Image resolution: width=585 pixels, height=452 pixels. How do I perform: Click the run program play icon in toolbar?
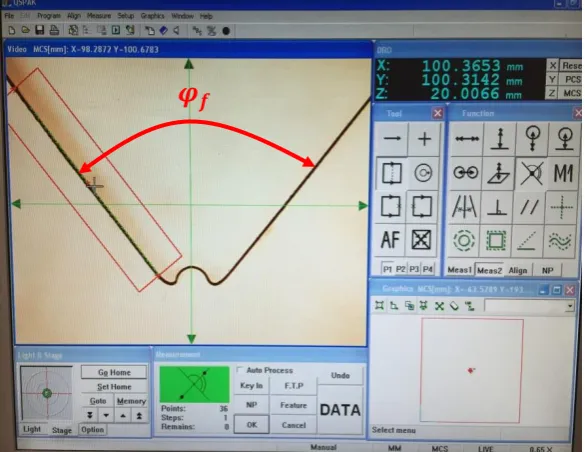click(116, 30)
